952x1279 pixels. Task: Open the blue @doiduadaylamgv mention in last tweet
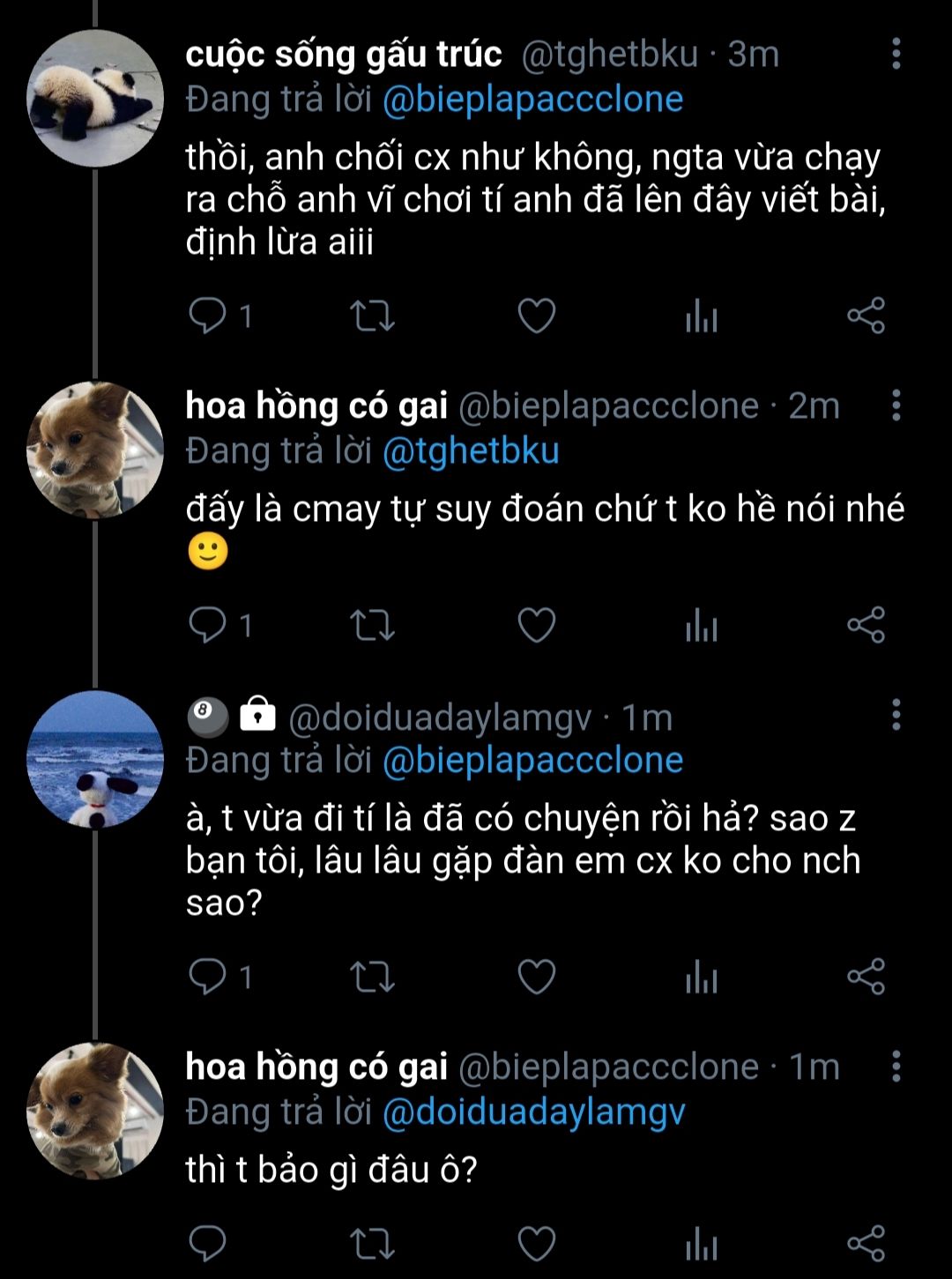pos(533,1112)
